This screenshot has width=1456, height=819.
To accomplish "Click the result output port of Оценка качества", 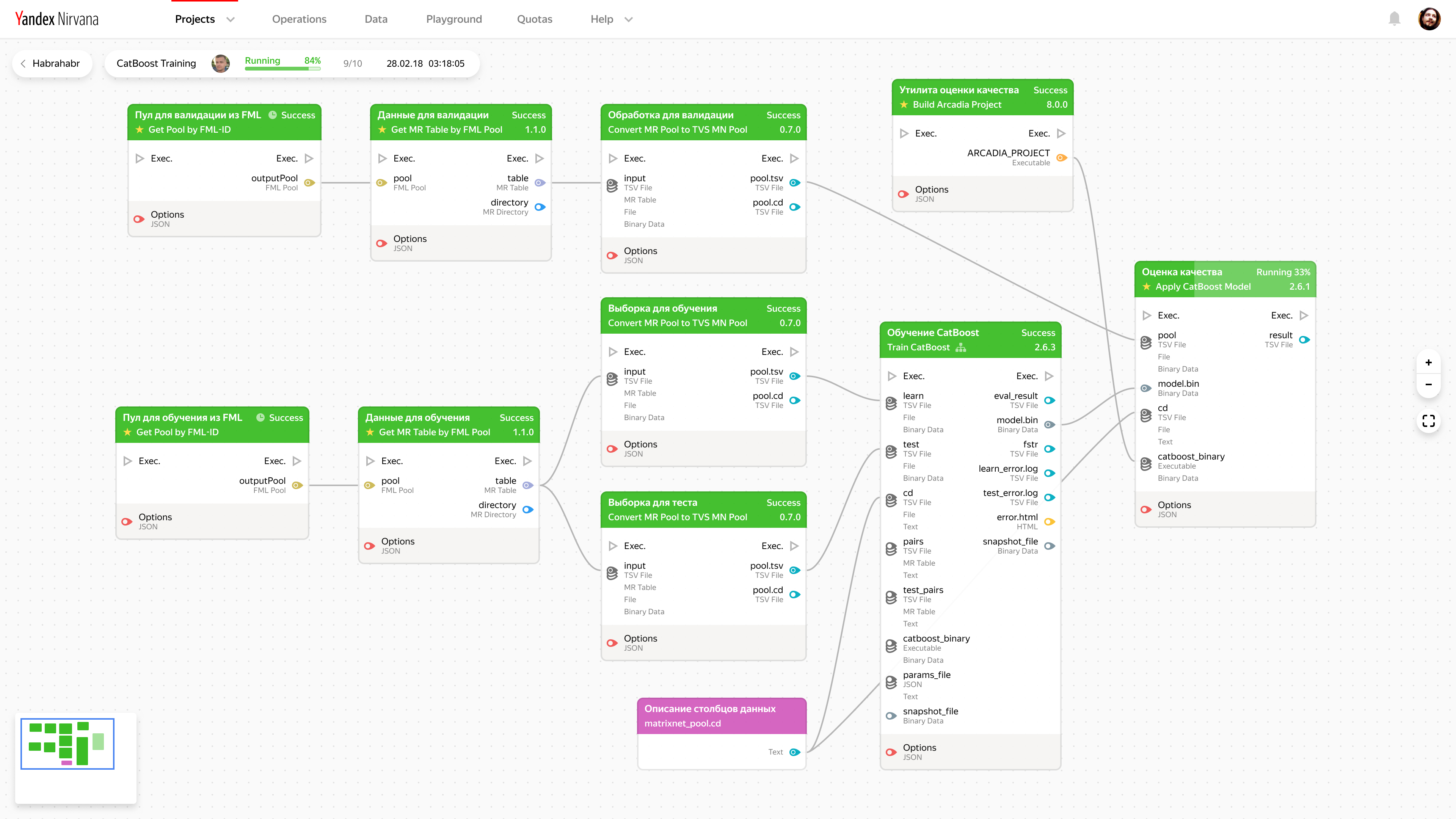I will [1304, 340].
